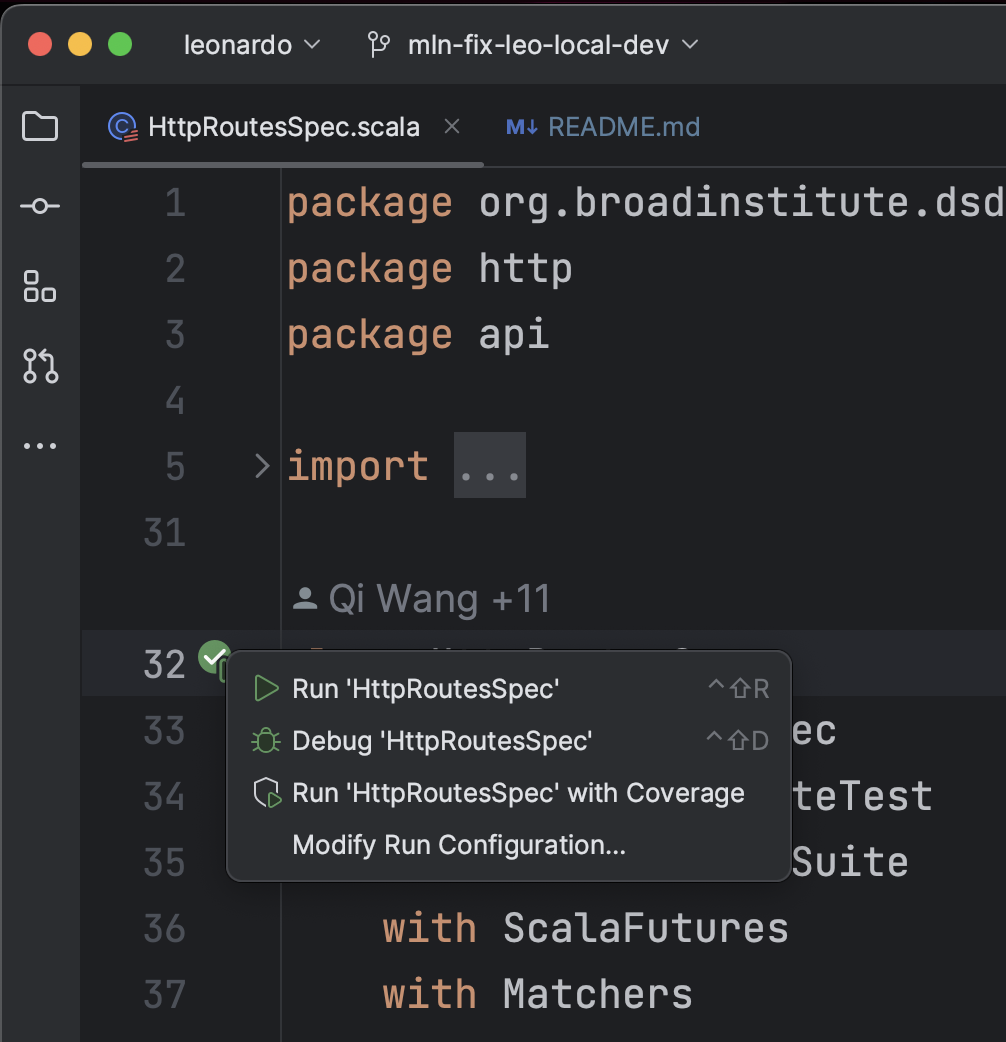Click the Scala class icon on HttpRoutesSpec tab
Viewport: 1006px width, 1042px height.
pyautogui.click(x=122, y=127)
